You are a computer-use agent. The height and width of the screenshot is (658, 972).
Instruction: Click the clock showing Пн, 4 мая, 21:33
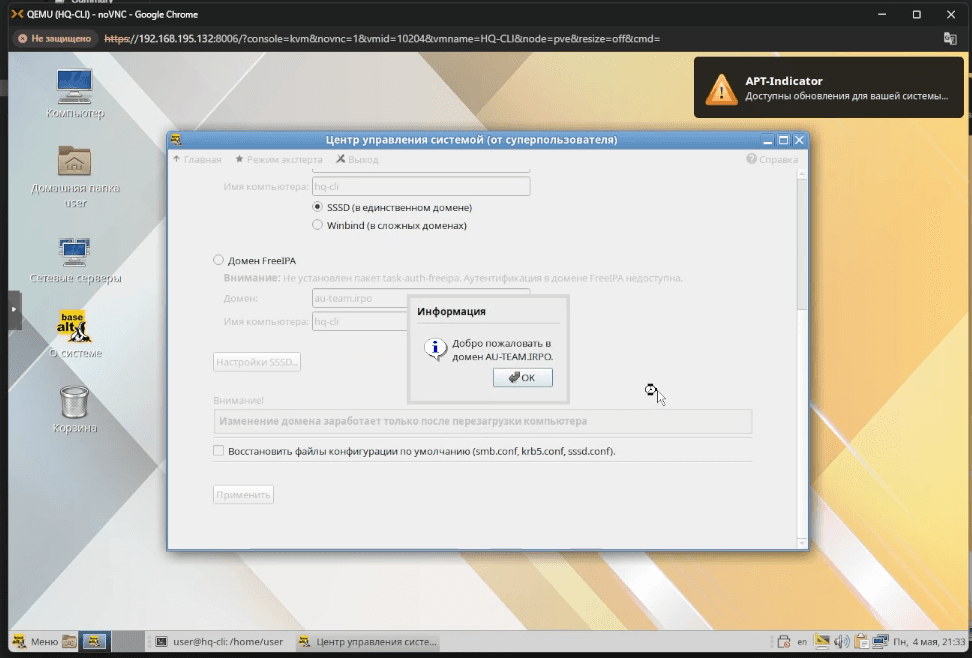929,642
